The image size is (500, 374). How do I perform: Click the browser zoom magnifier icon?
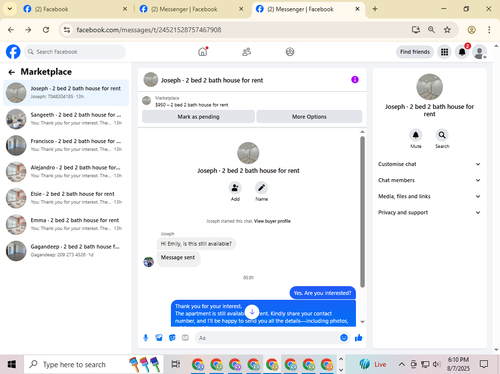click(x=431, y=30)
